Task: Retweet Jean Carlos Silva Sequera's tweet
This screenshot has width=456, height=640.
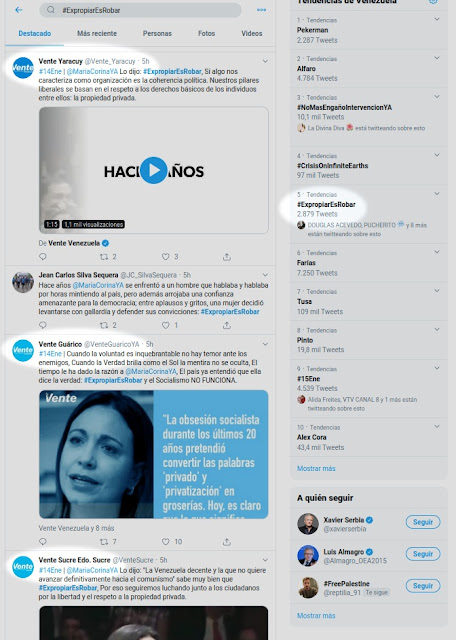Action: (105, 325)
